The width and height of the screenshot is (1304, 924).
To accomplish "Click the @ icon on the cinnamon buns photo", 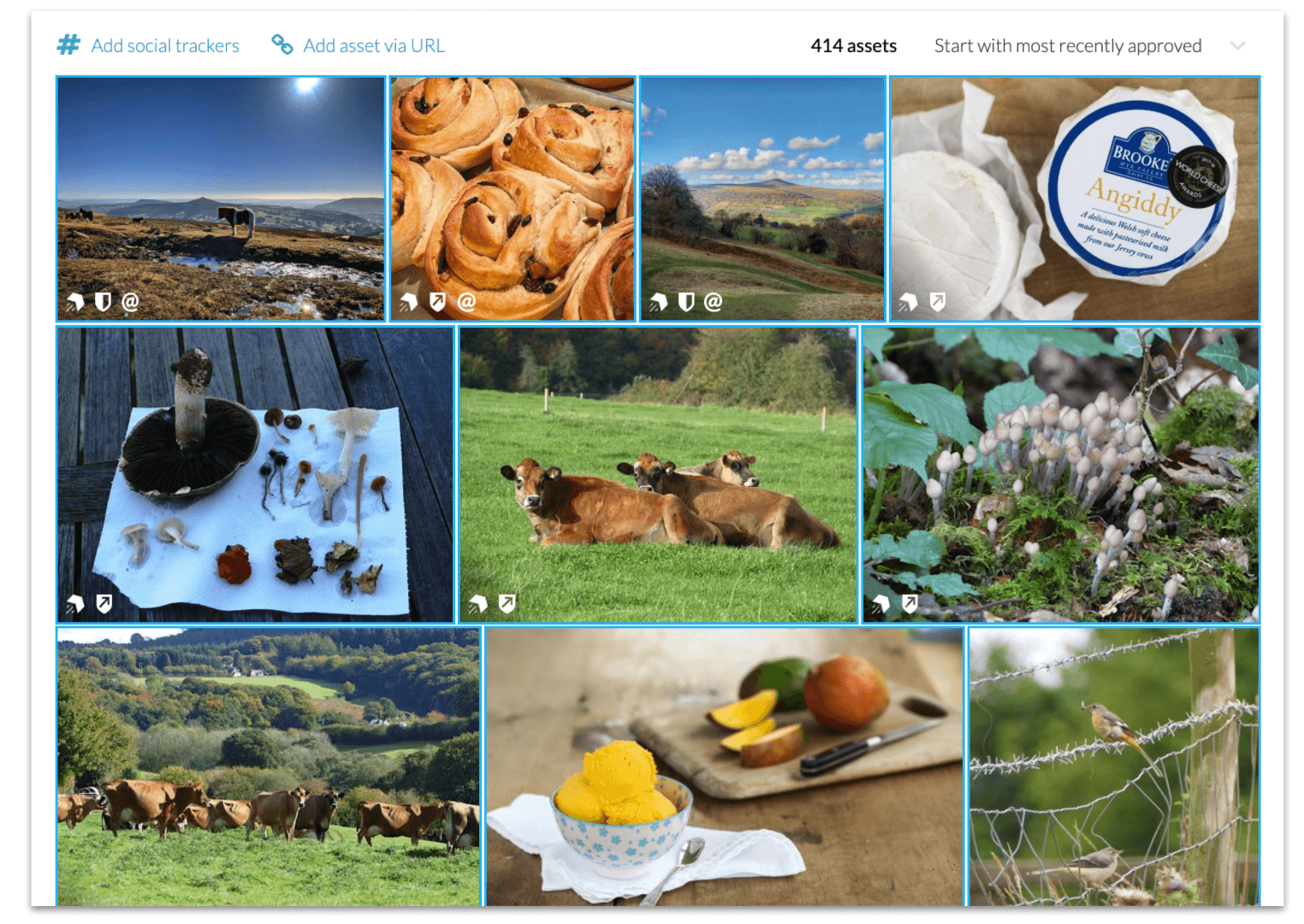I will 466,301.
